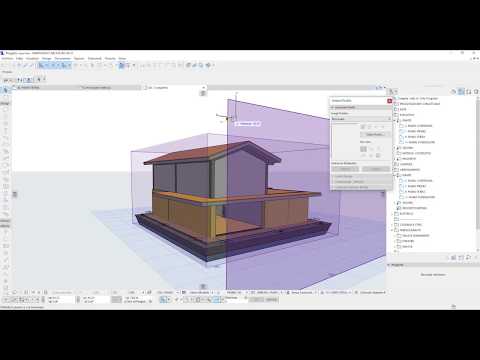480x360 pixels.
Task: Open the Visualizza menu
Action: [x=32, y=58]
